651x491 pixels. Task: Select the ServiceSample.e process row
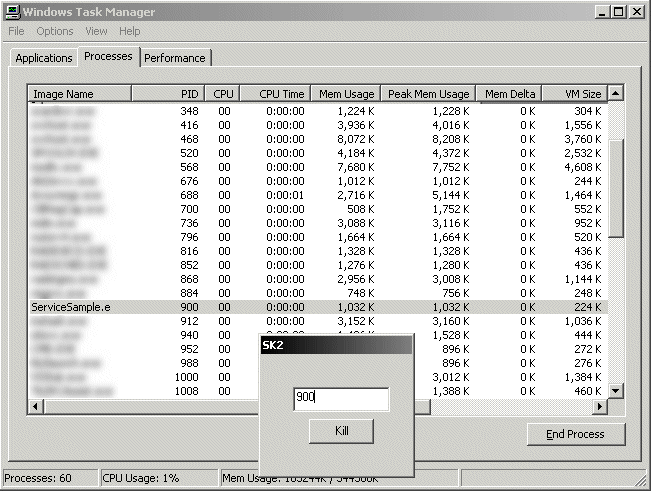point(71,307)
